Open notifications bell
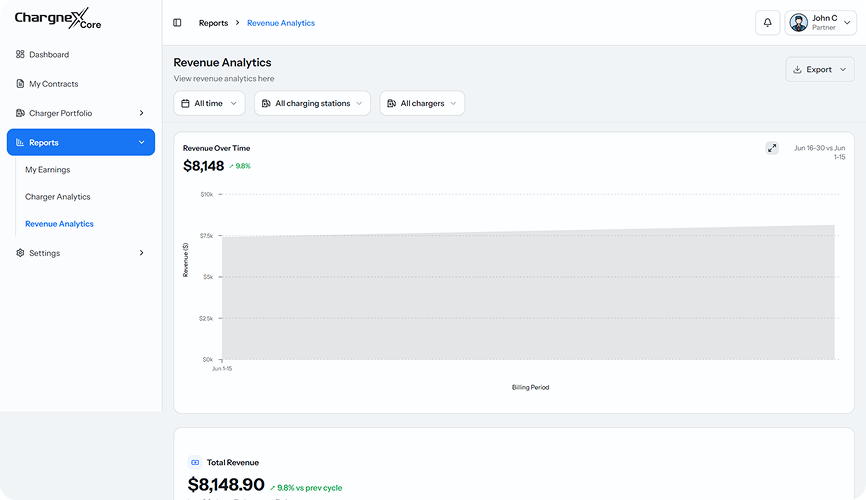Image resolution: width=866 pixels, height=500 pixels. 768,23
